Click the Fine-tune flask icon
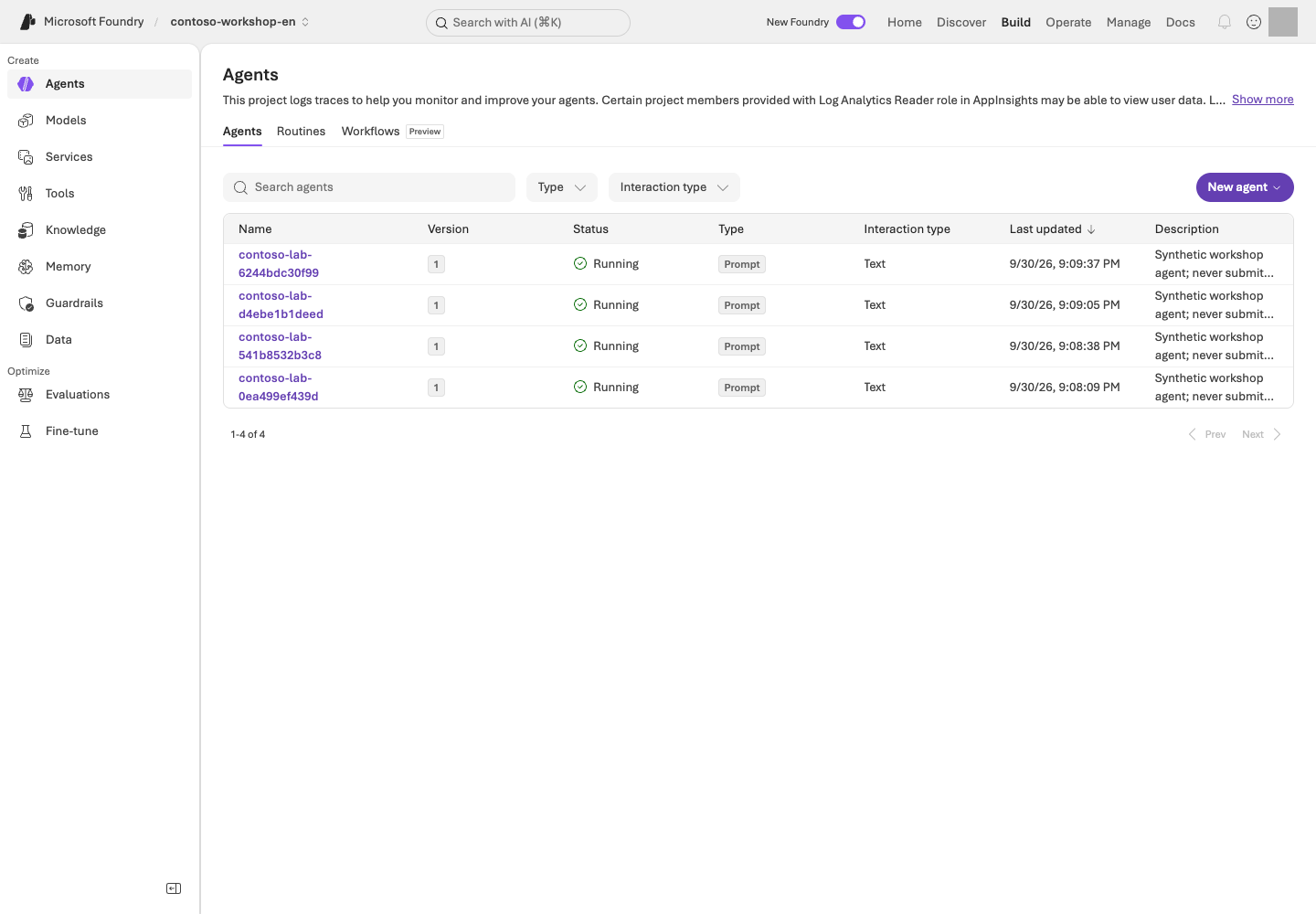 26,431
